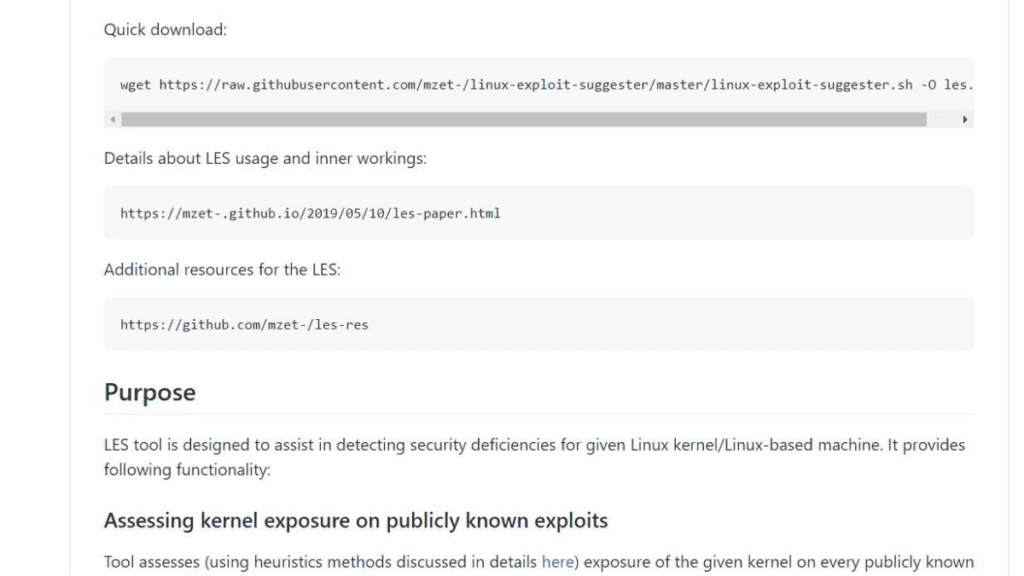Screen dimensions: 1024x576
Task: Click the 'LES tool is designed' paragraph
Action: click(x=534, y=457)
